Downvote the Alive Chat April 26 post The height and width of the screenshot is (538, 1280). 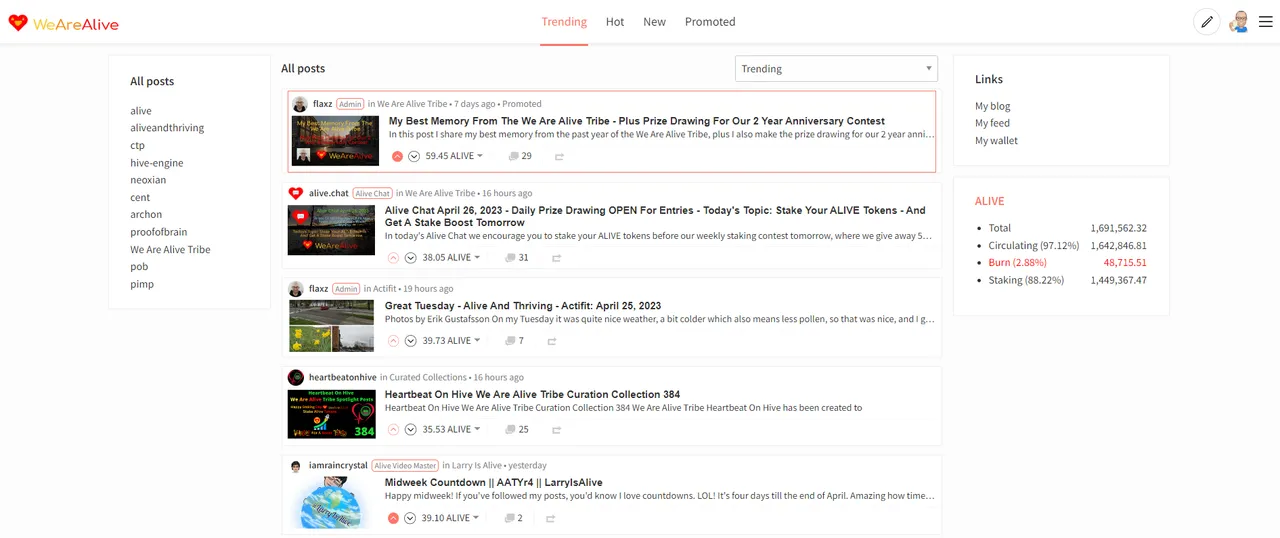click(410, 258)
